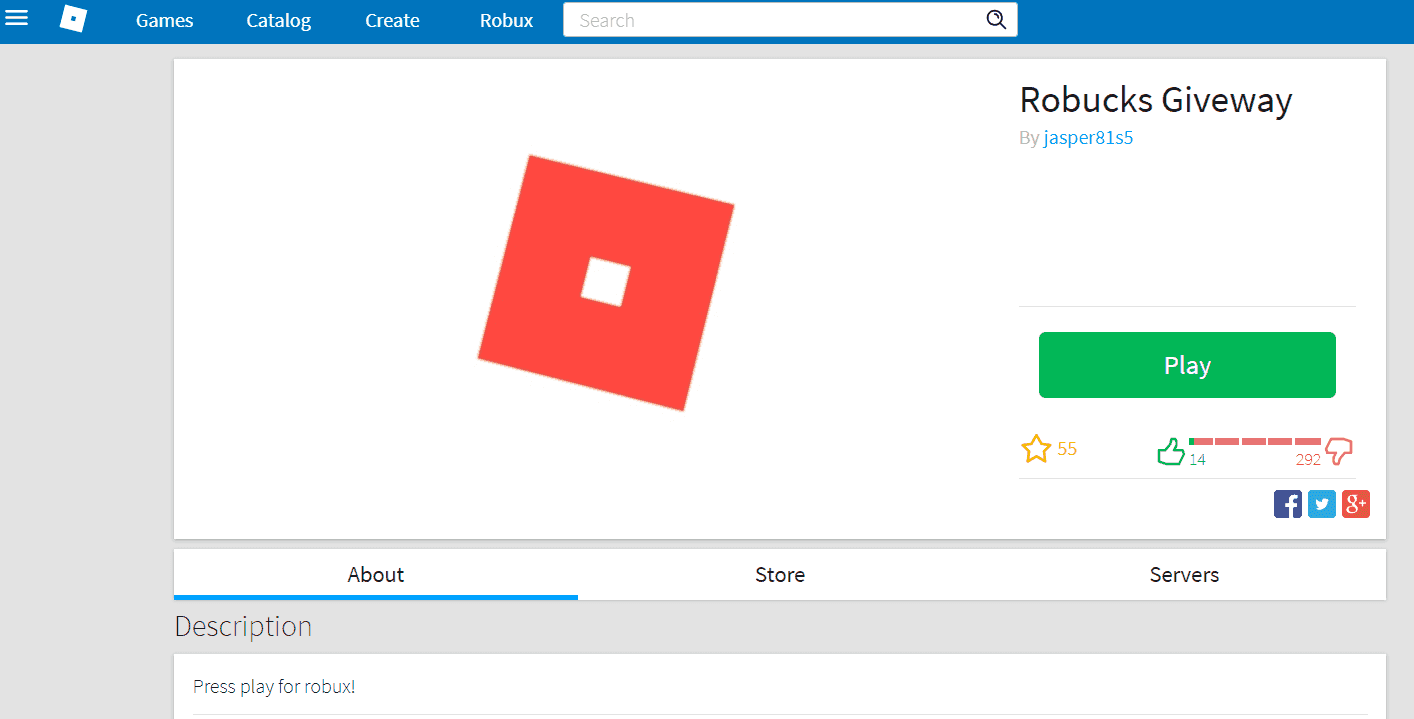Share the game on Twitter
The width and height of the screenshot is (1414, 719).
pyautogui.click(x=1322, y=504)
